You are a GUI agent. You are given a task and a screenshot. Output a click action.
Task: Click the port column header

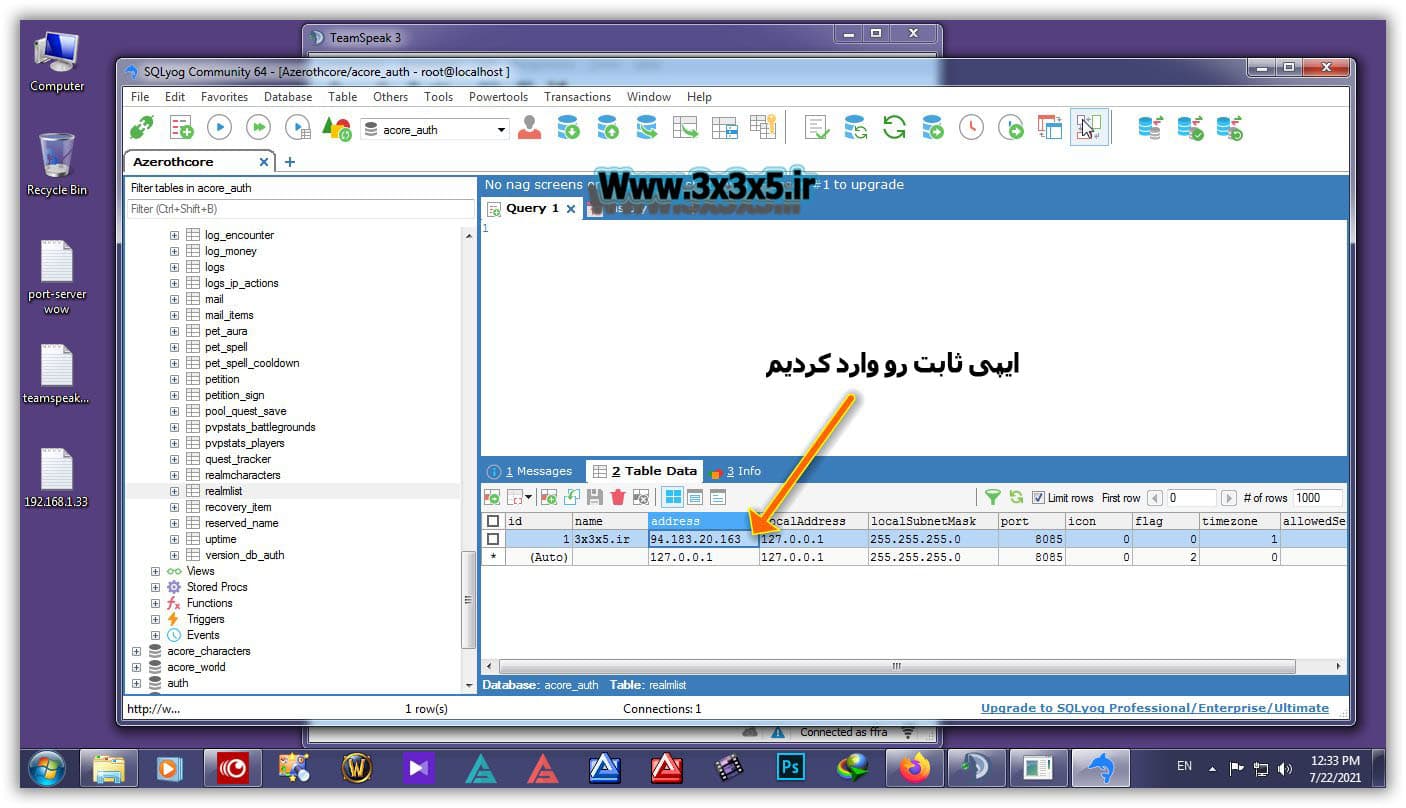coord(1031,521)
